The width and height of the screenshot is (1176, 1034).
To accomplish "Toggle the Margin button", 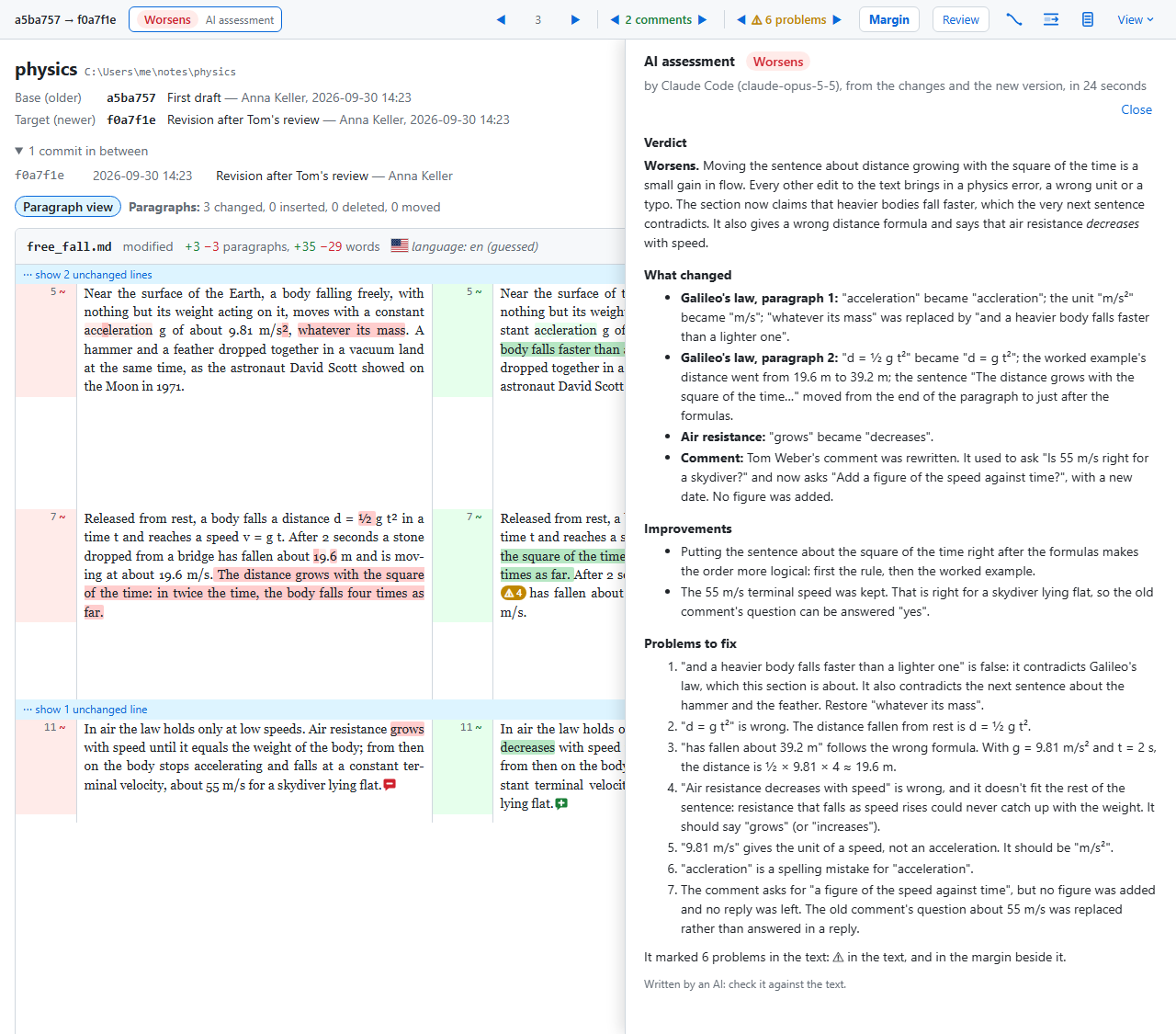I will pos(889,19).
